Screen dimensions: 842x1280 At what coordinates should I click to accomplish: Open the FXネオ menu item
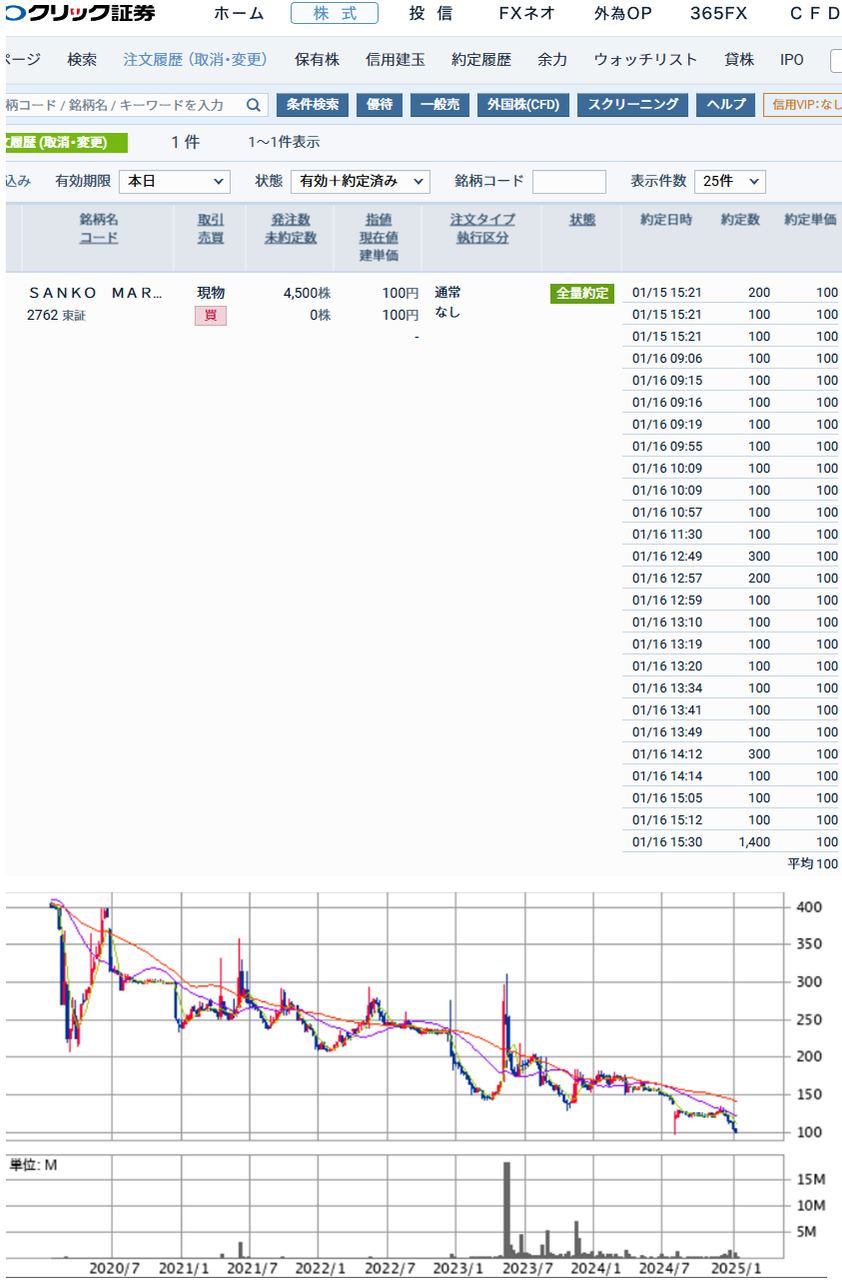point(527,13)
